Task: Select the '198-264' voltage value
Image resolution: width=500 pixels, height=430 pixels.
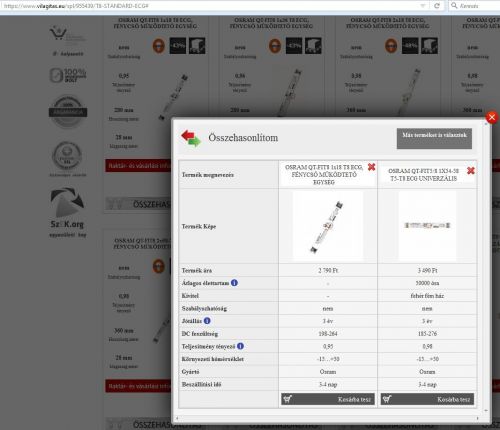Action: (x=328, y=334)
